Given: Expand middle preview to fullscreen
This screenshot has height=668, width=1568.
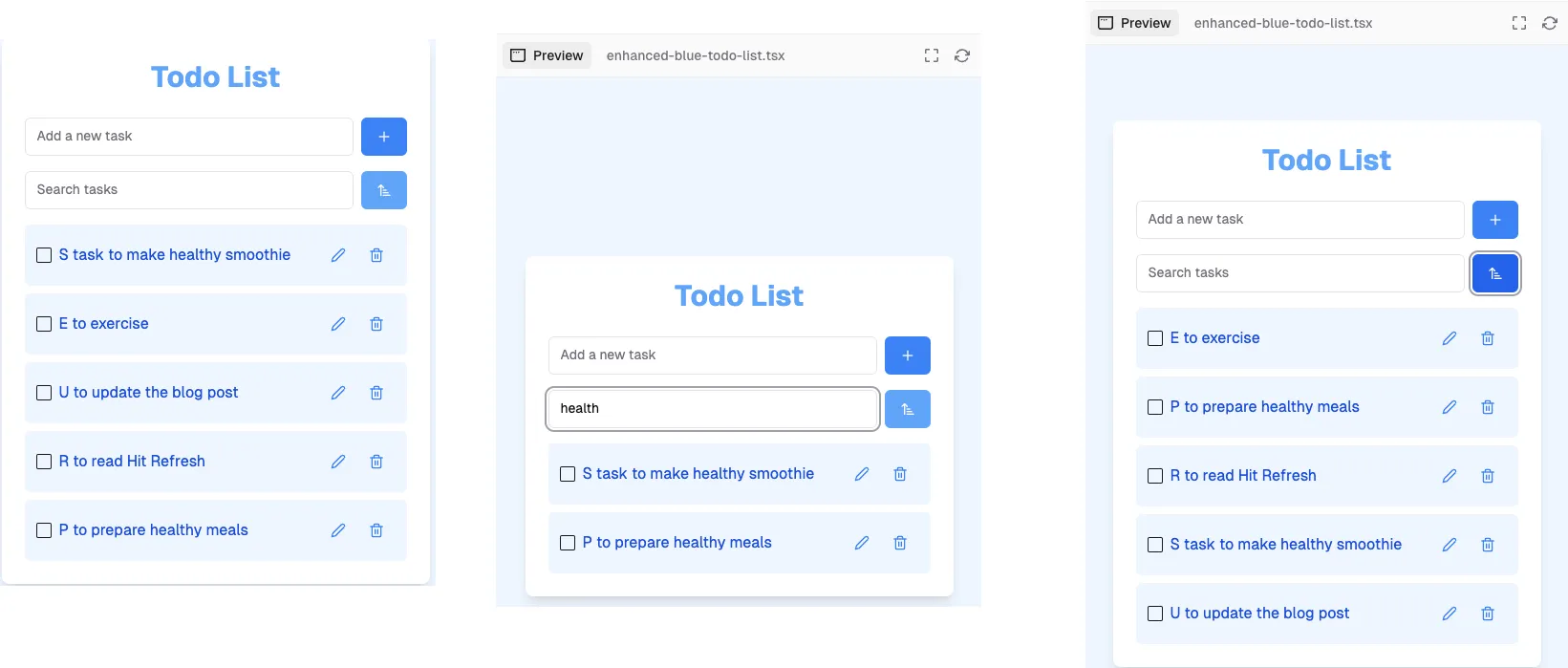Looking at the screenshot, I should [931, 55].
